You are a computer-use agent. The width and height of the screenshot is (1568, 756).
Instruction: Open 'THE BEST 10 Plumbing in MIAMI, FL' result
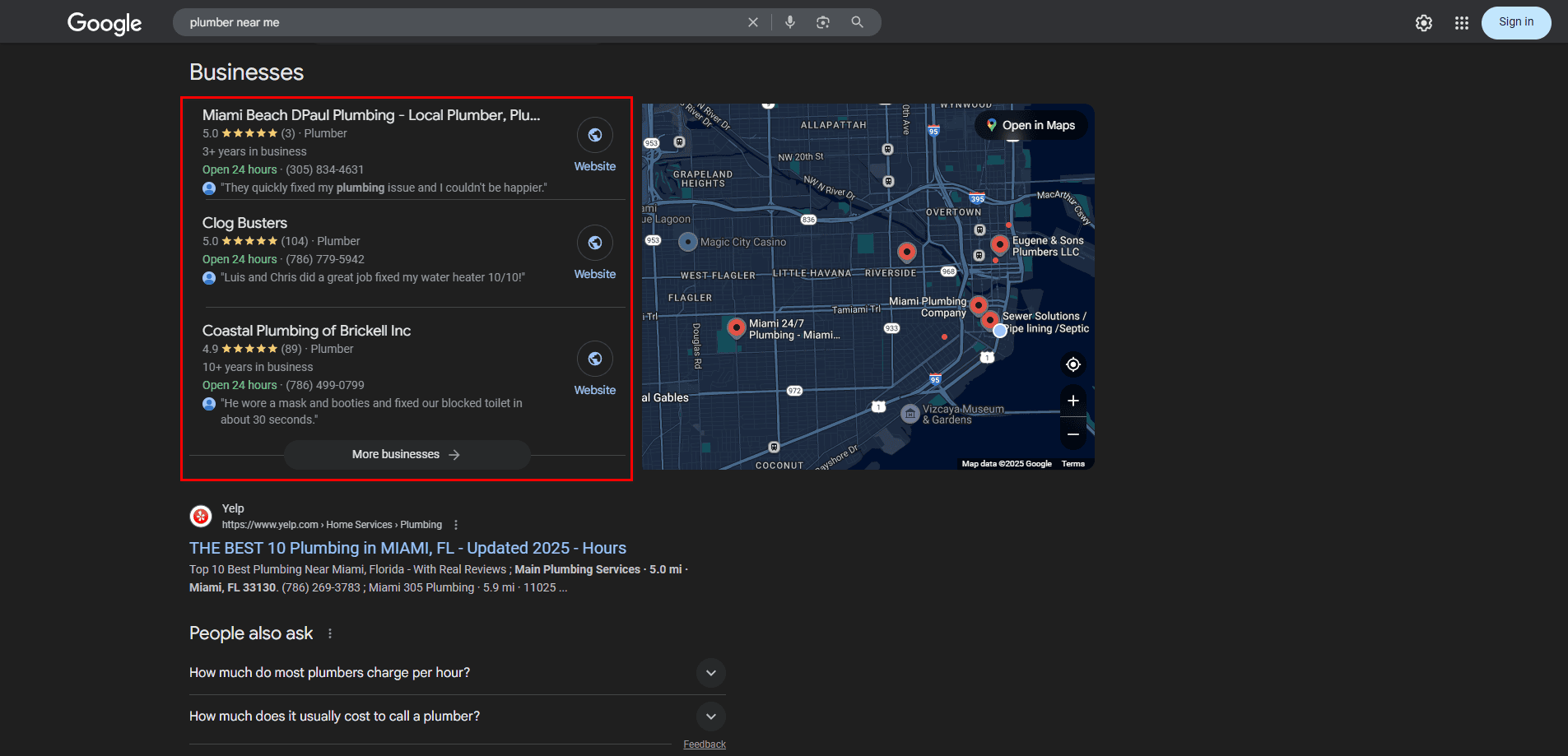407,548
